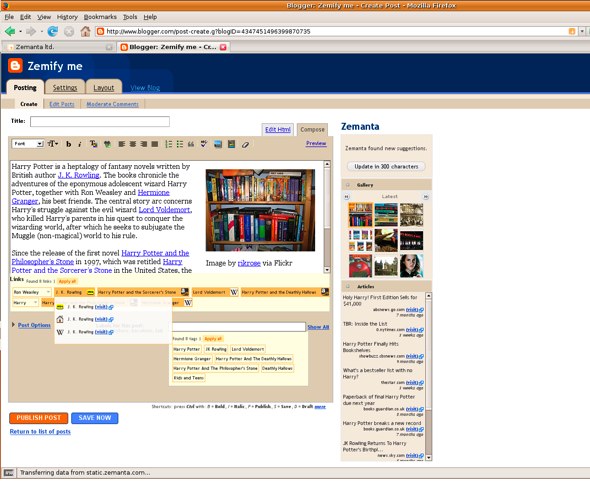
Task: Click the Firefox forward arrow button
Action: tap(31, 31)
